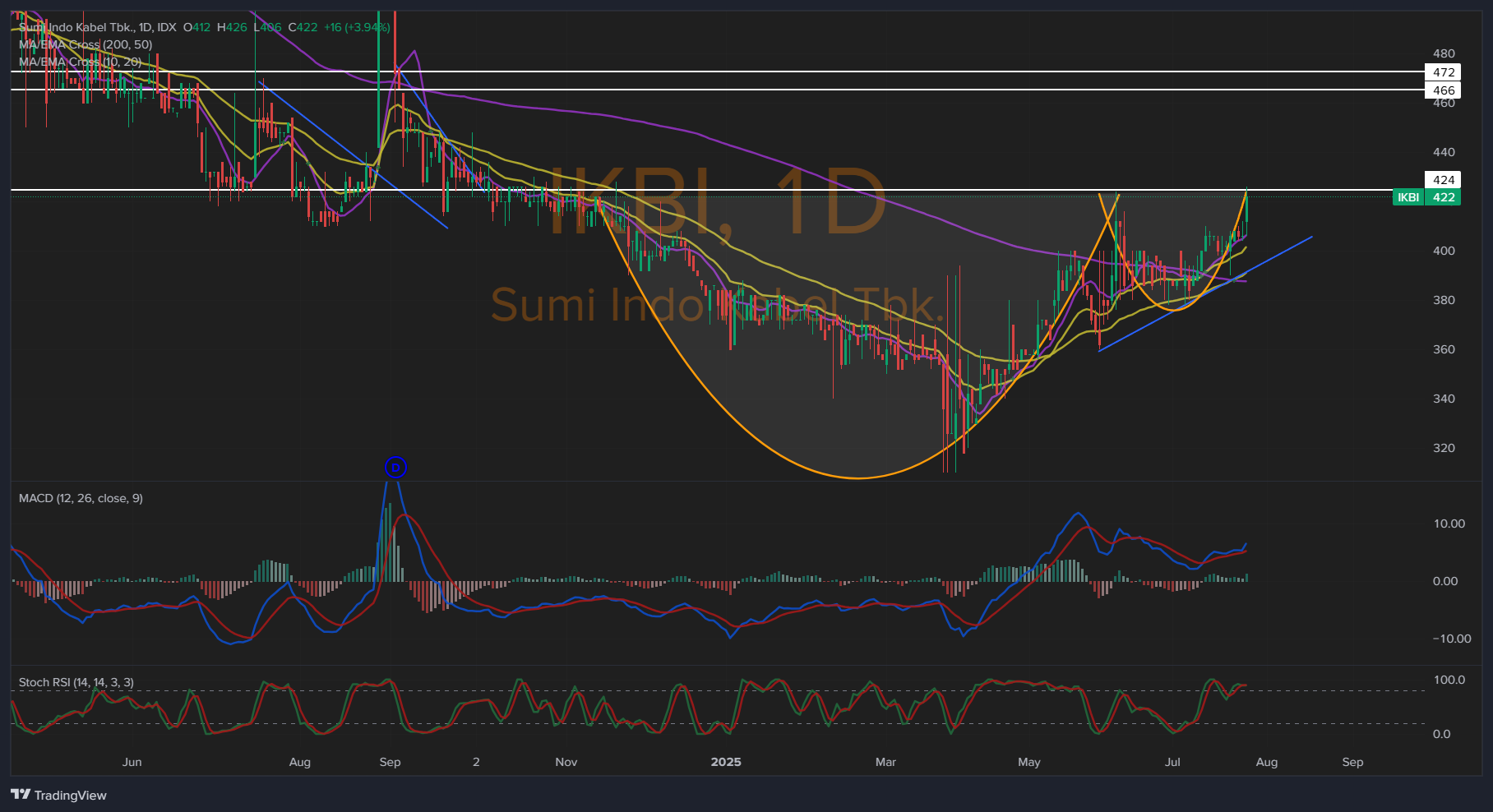Click 0.00 on the MACD scale
Viewport: 1493px width, 812px height.
1445,581
